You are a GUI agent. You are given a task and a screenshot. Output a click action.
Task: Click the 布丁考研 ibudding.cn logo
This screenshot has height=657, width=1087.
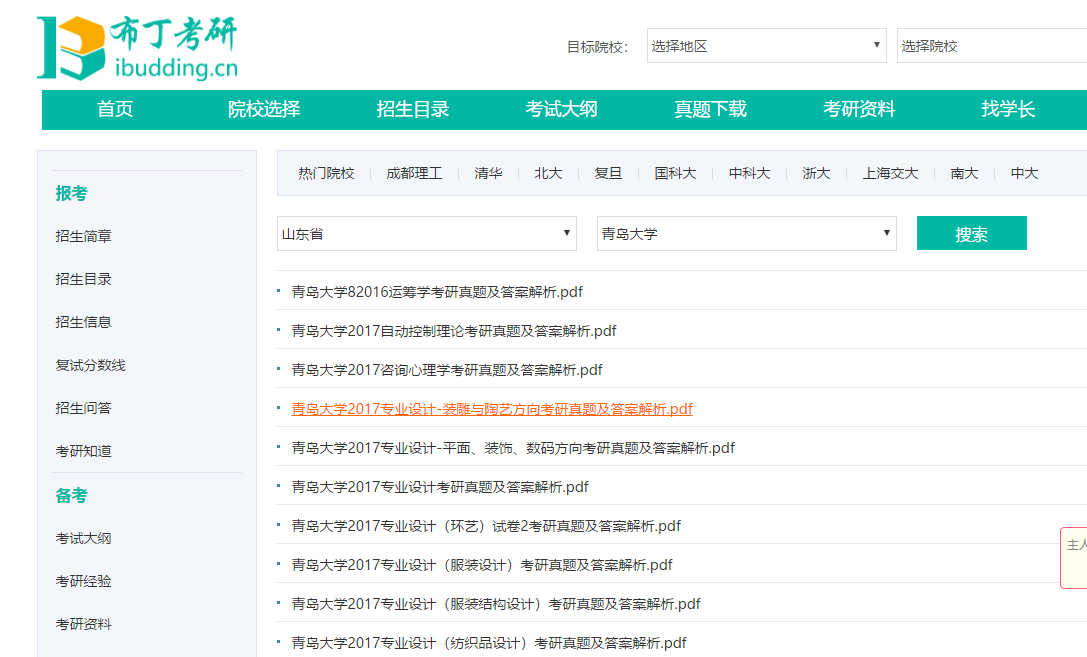137,48
